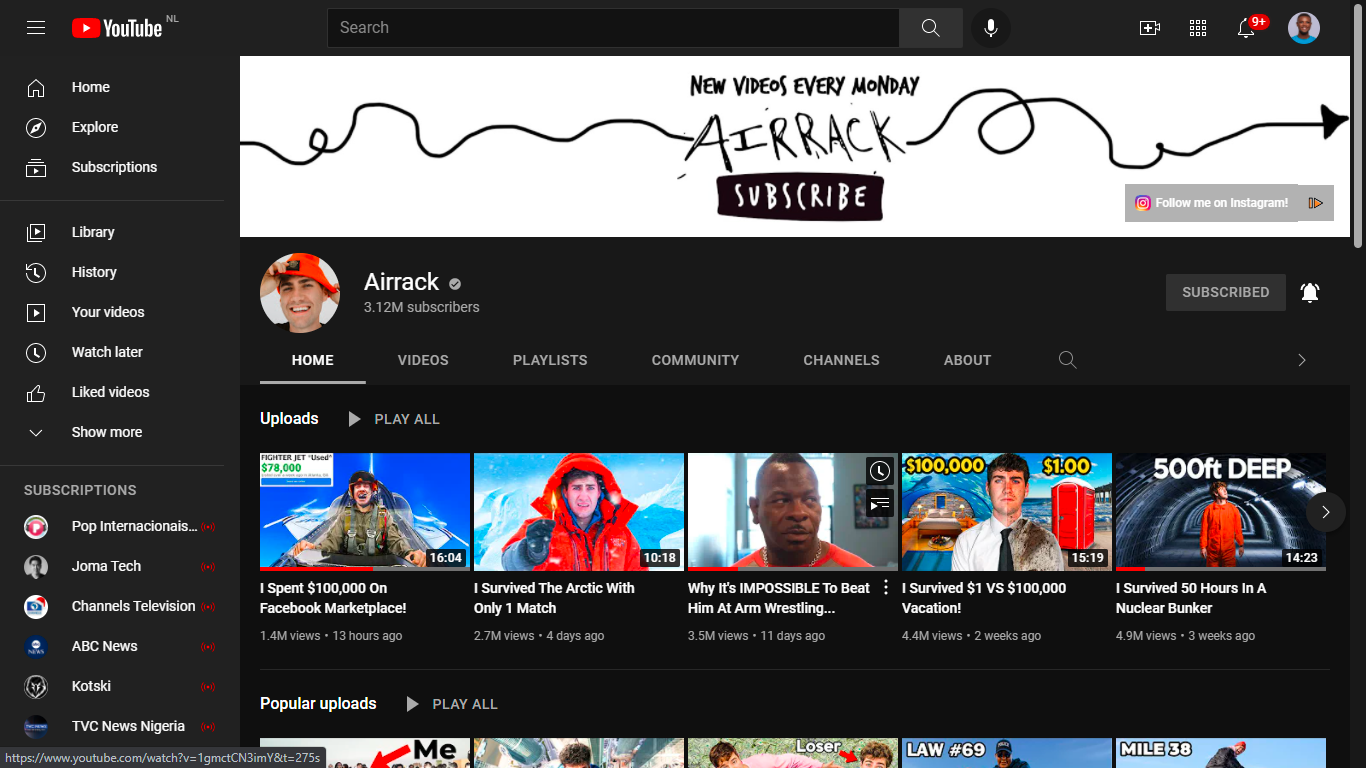Click the YouTube logo
Viewport: 1366px width, 768px height.
click(x=117, y=28)
